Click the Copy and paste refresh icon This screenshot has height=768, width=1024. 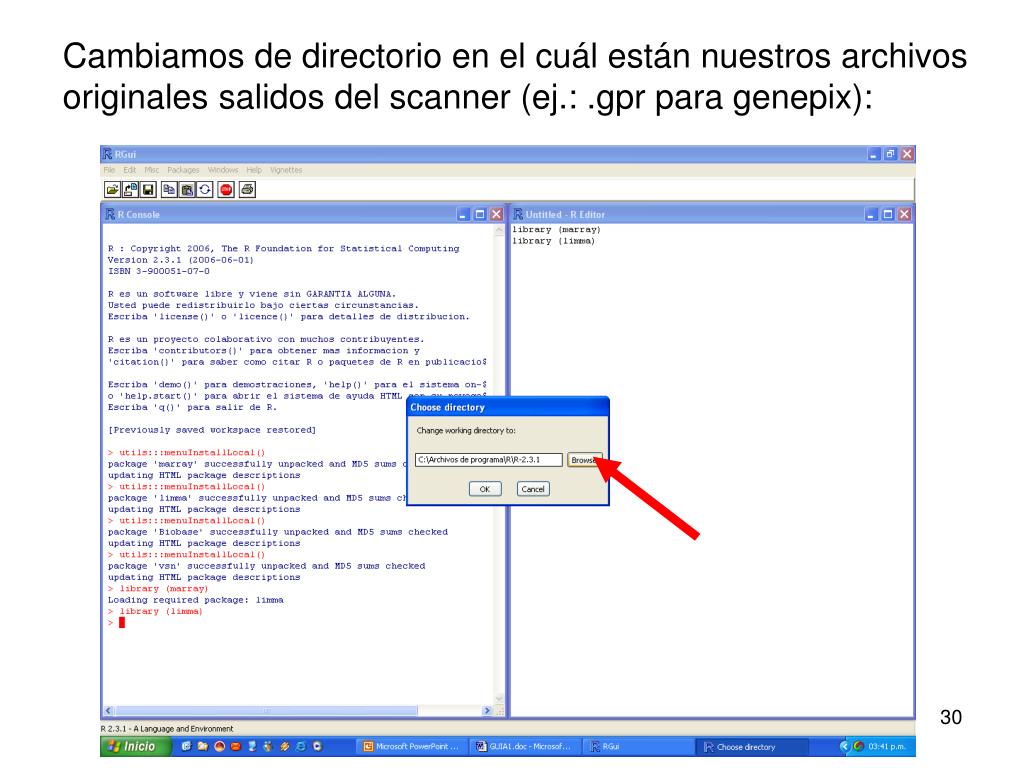205,190
